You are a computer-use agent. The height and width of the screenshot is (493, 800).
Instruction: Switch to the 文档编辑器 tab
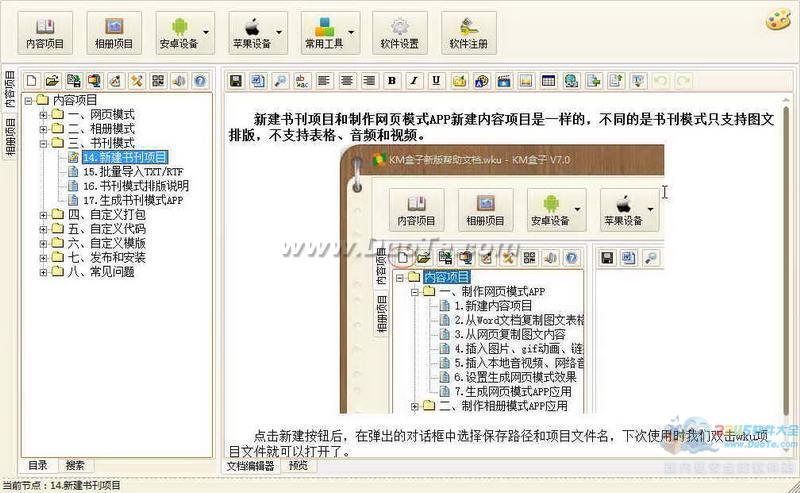251,465
